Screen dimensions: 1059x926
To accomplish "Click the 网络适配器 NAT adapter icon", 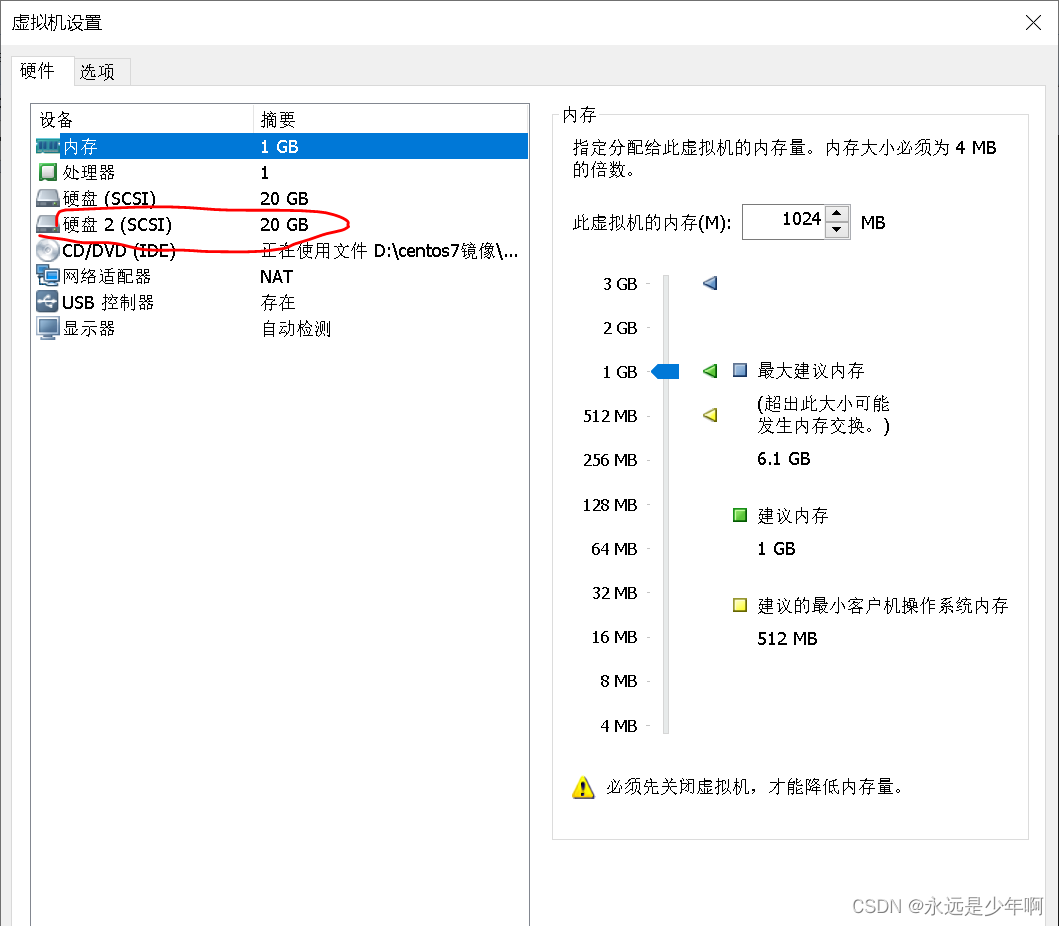I will (x=47, y=276).
